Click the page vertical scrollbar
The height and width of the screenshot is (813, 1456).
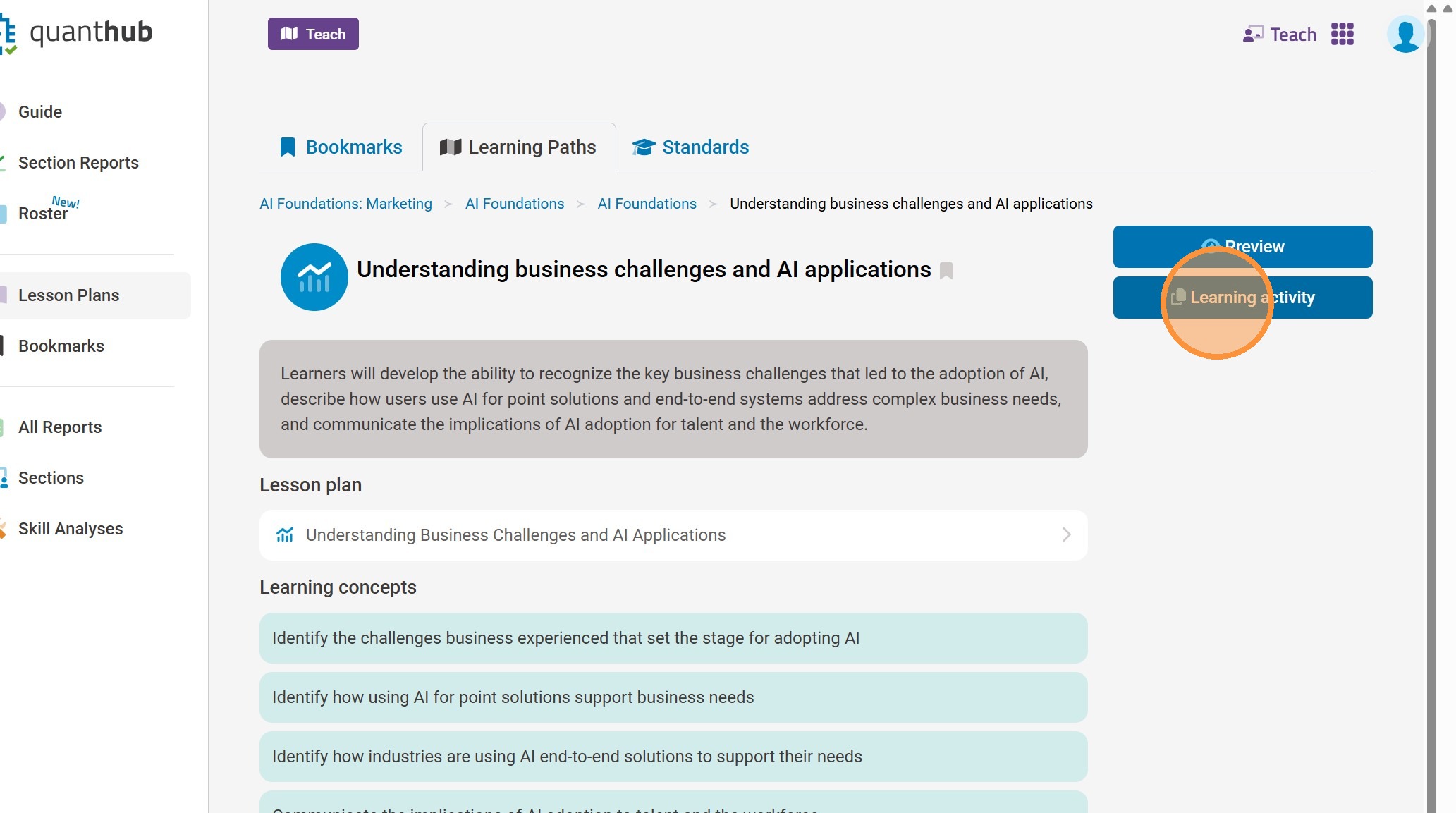point(1431,423)
